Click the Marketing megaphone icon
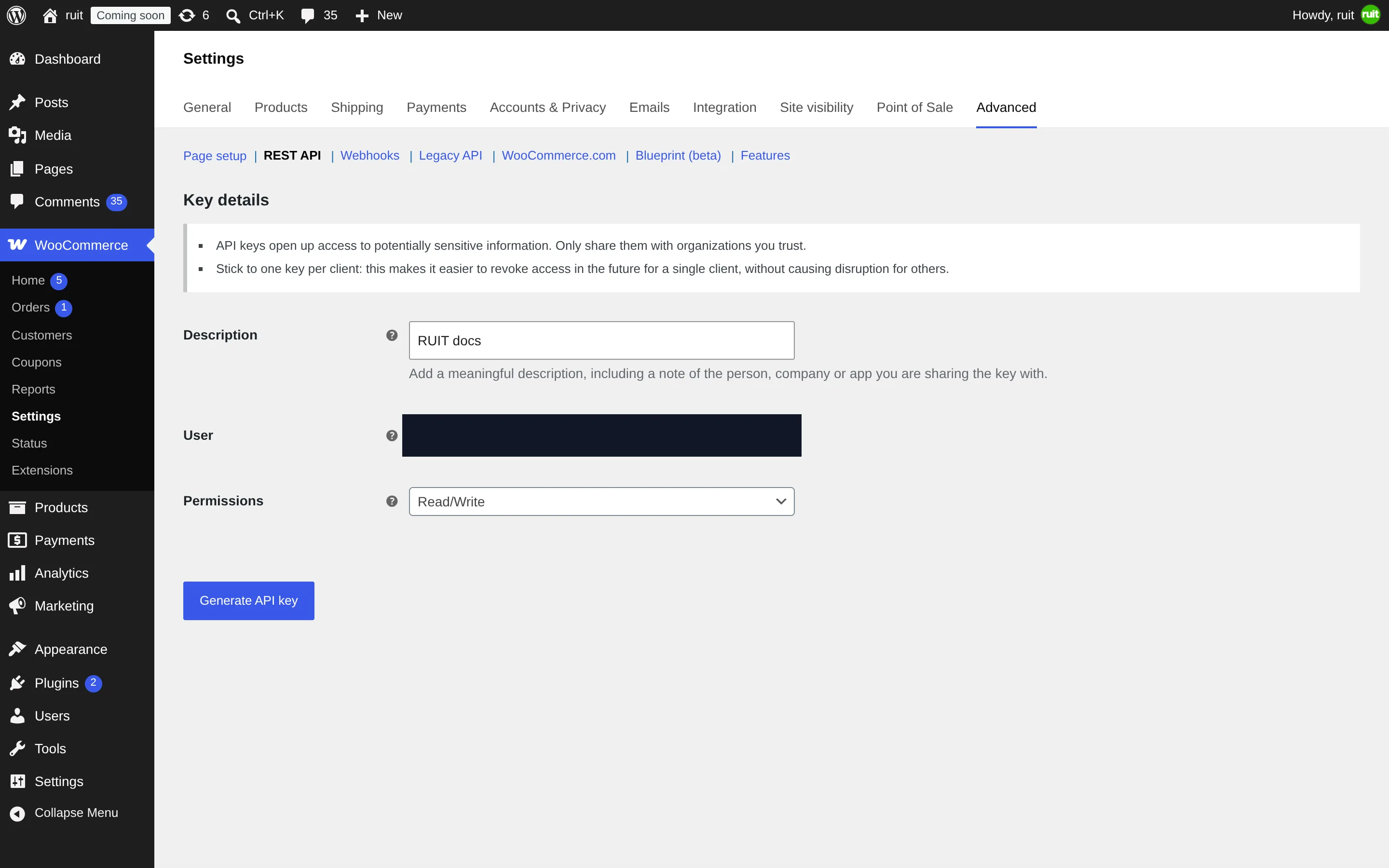 coord(17,606)
